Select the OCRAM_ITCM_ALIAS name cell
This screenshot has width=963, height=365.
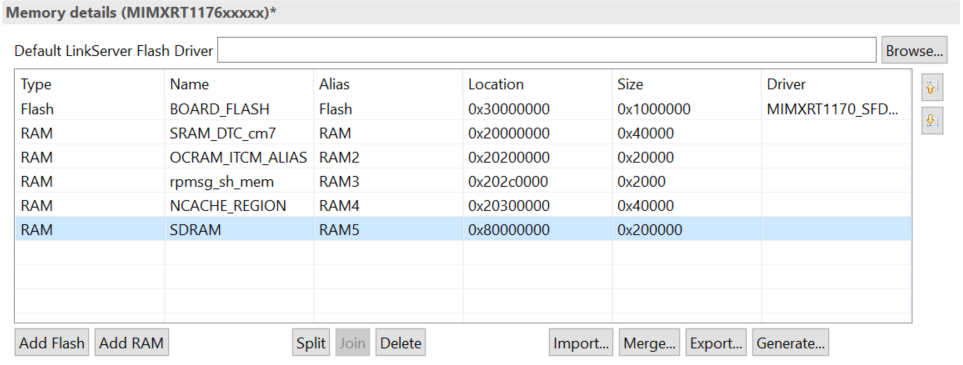[239, 157]
